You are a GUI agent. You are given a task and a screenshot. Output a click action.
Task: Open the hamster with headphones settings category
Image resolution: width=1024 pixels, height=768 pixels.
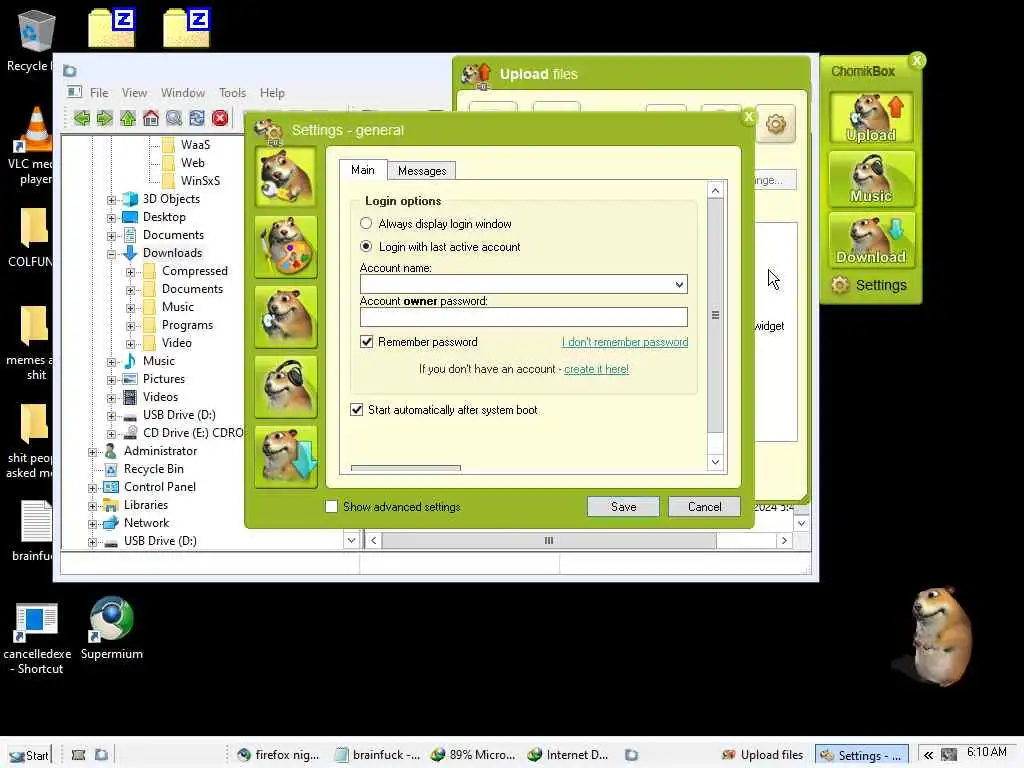pyautogui.click(x=285, y=387)
